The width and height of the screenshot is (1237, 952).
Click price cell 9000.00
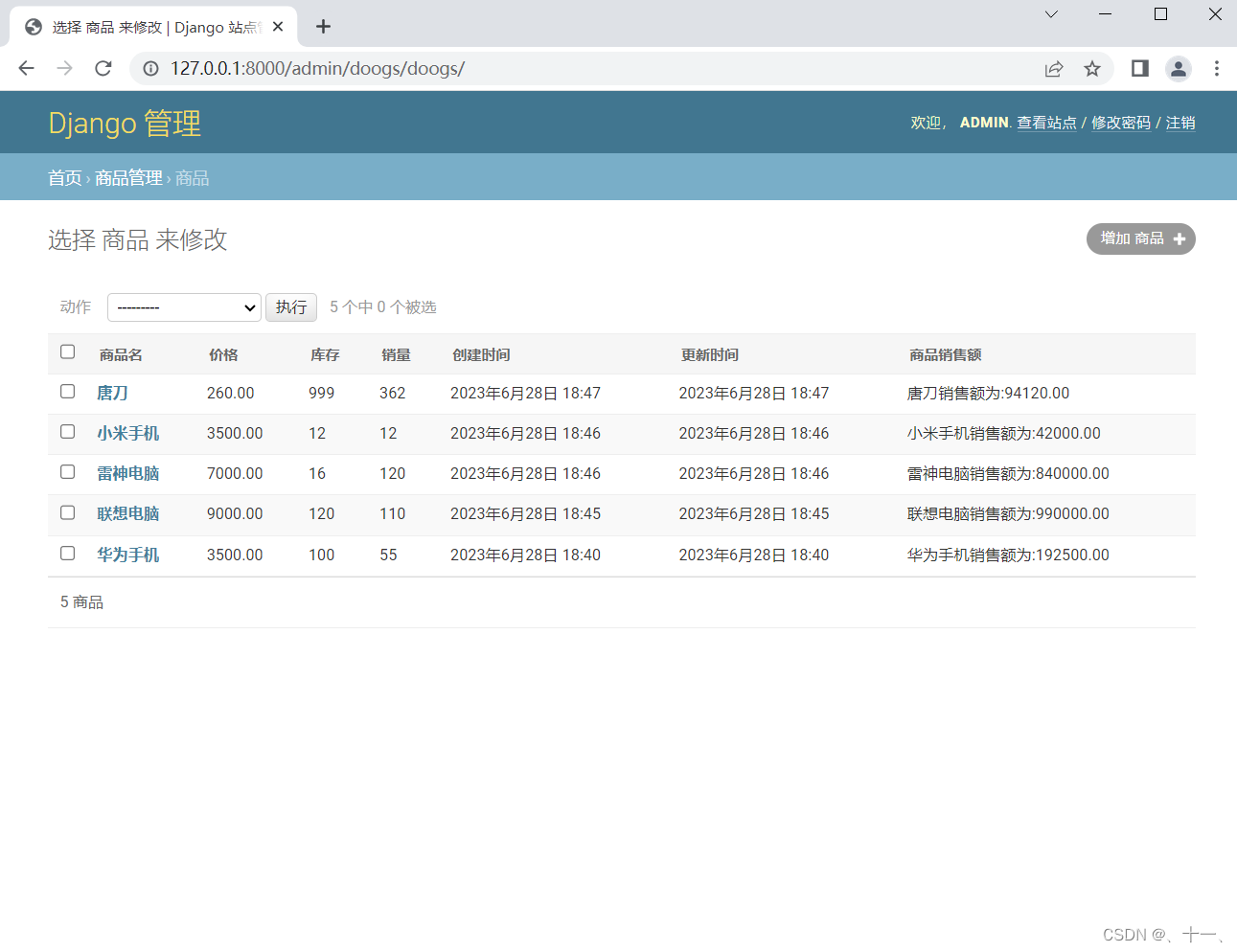(235, 513)
